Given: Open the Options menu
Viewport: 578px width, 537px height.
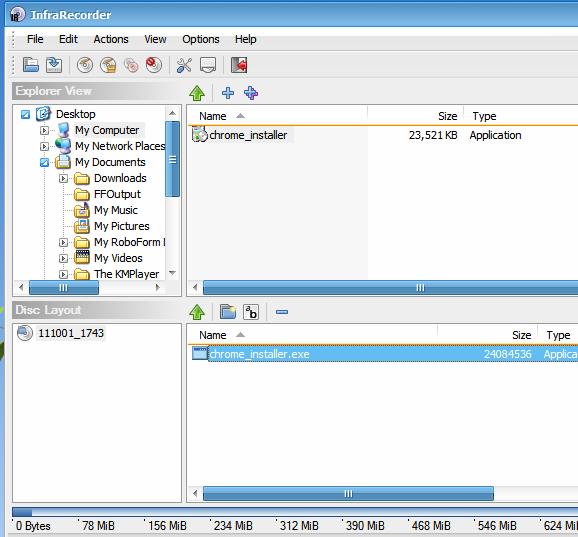Looking at the screenshot, I should pyautogui.click(x=201, y=39).
